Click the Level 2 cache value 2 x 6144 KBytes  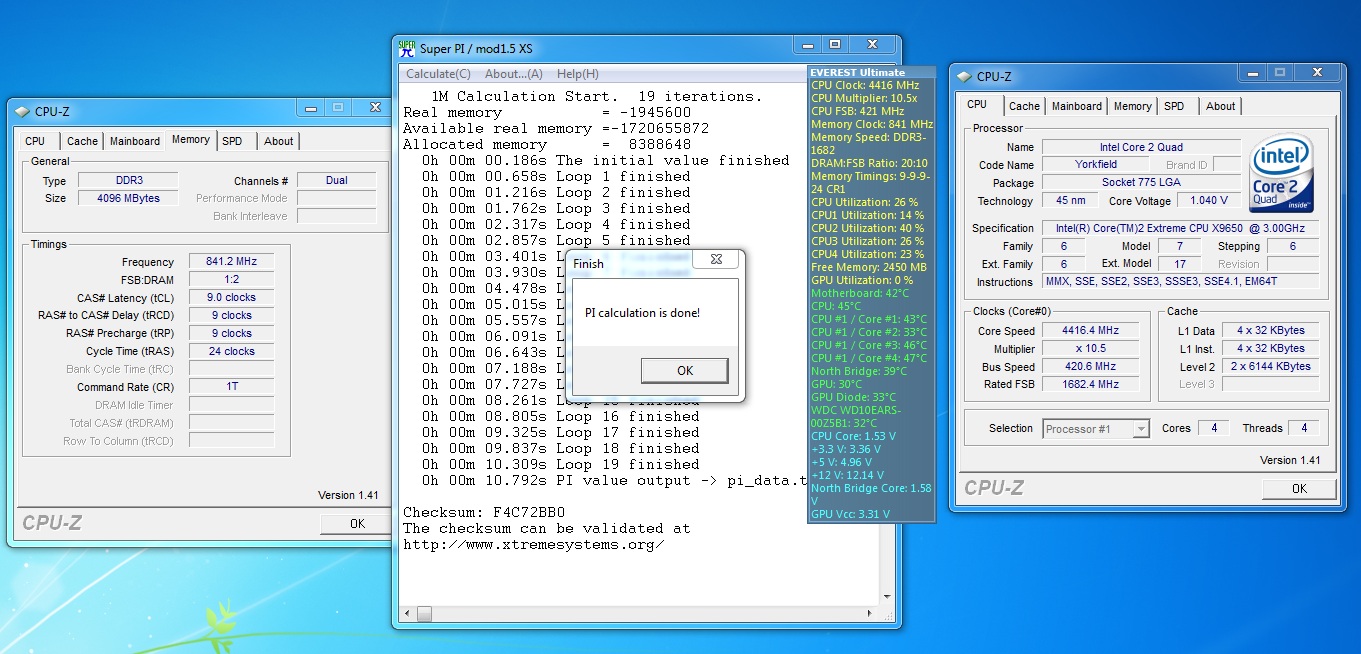pyautogui.click(x=1270, y=367)
